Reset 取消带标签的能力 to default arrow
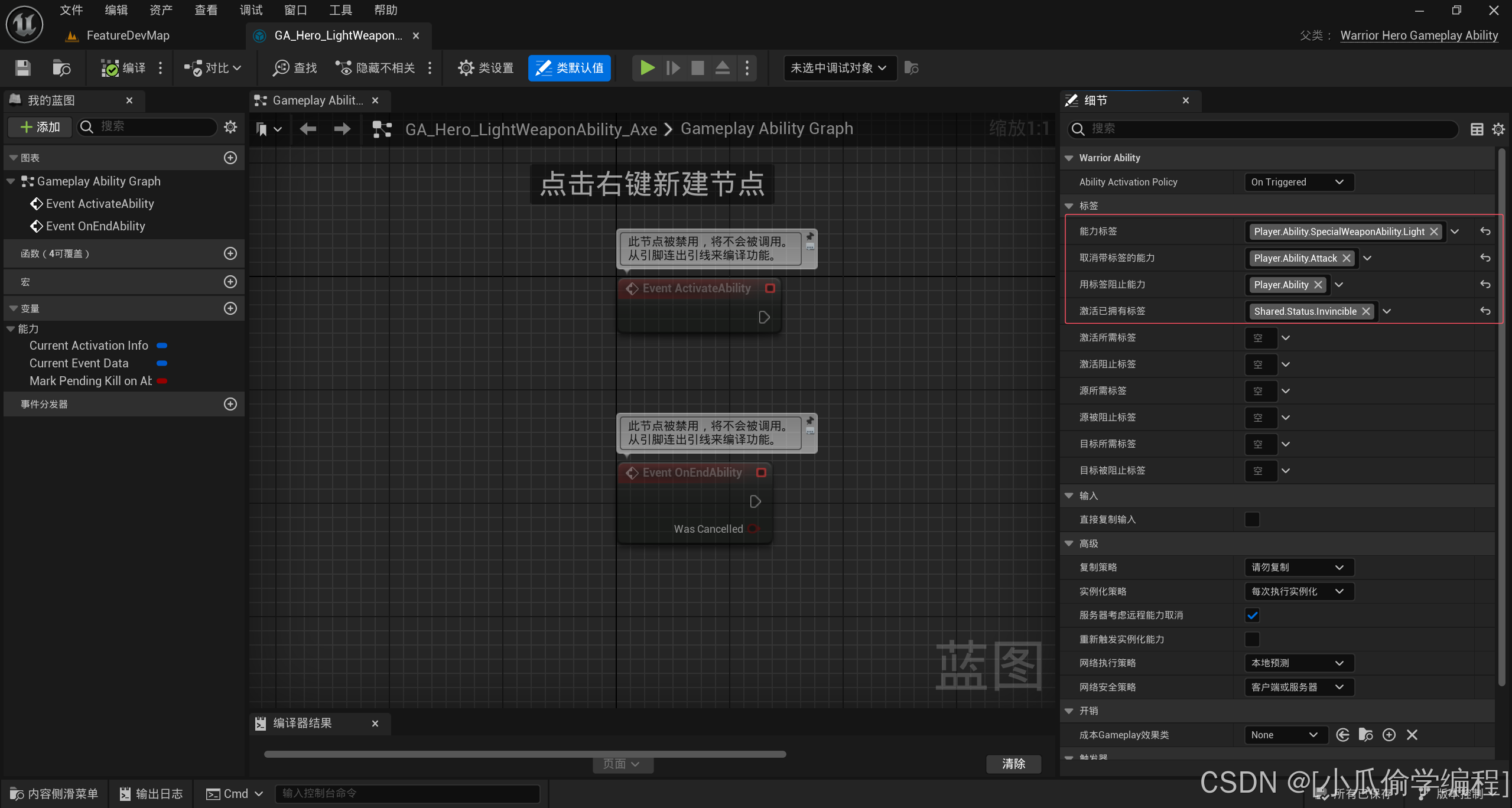Screen dimensions: 1512x808 (x=1485, y=258)
